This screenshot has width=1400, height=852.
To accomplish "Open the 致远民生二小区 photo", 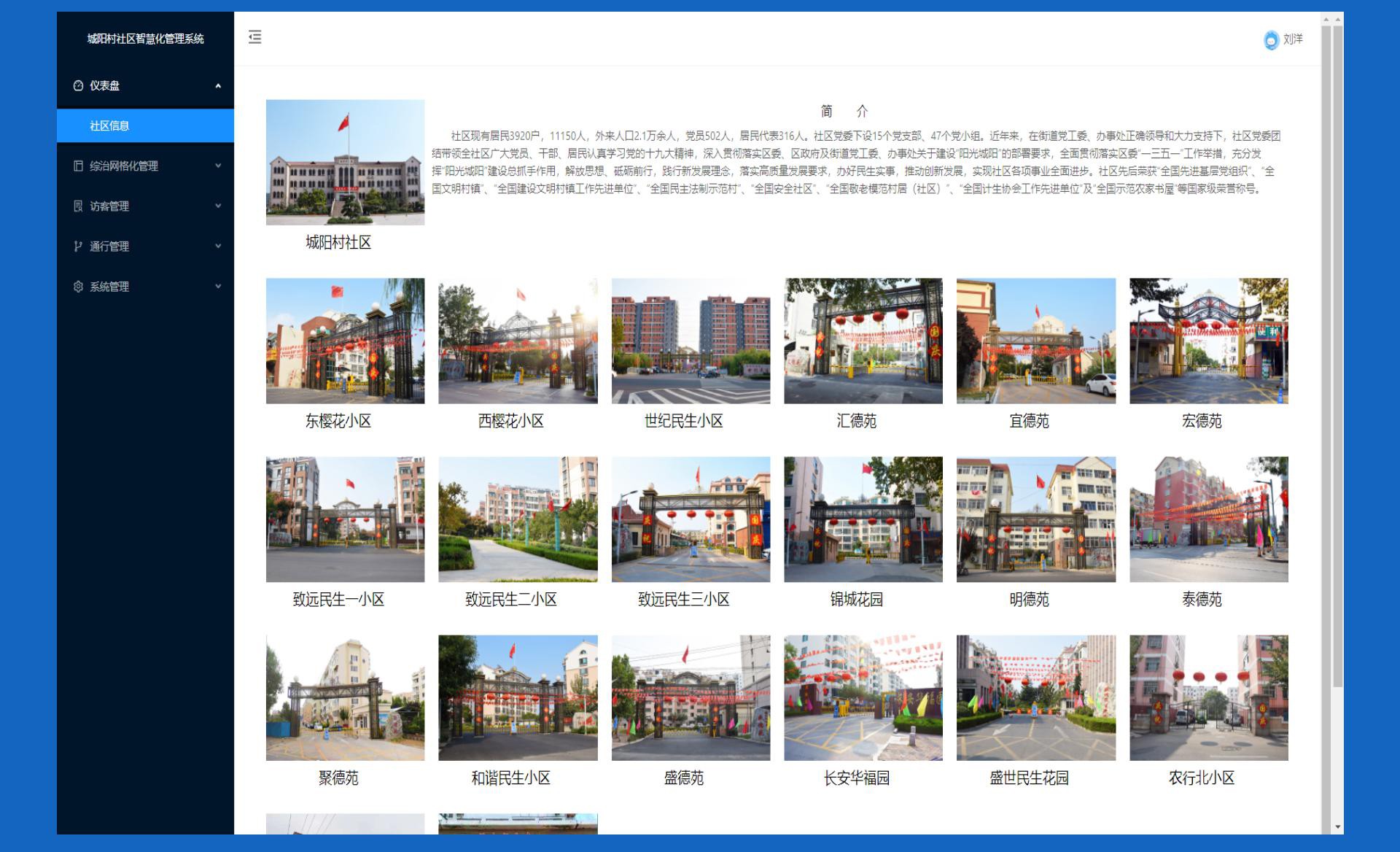I will (518, 519).
